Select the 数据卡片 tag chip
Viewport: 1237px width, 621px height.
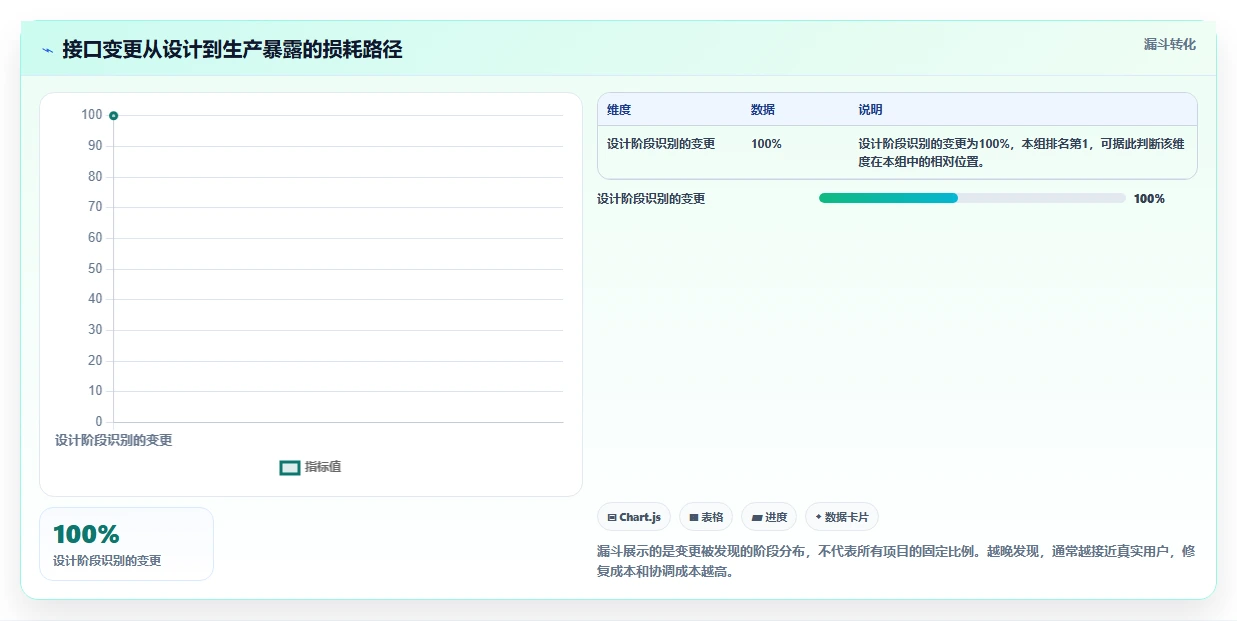tap(842, 517)
